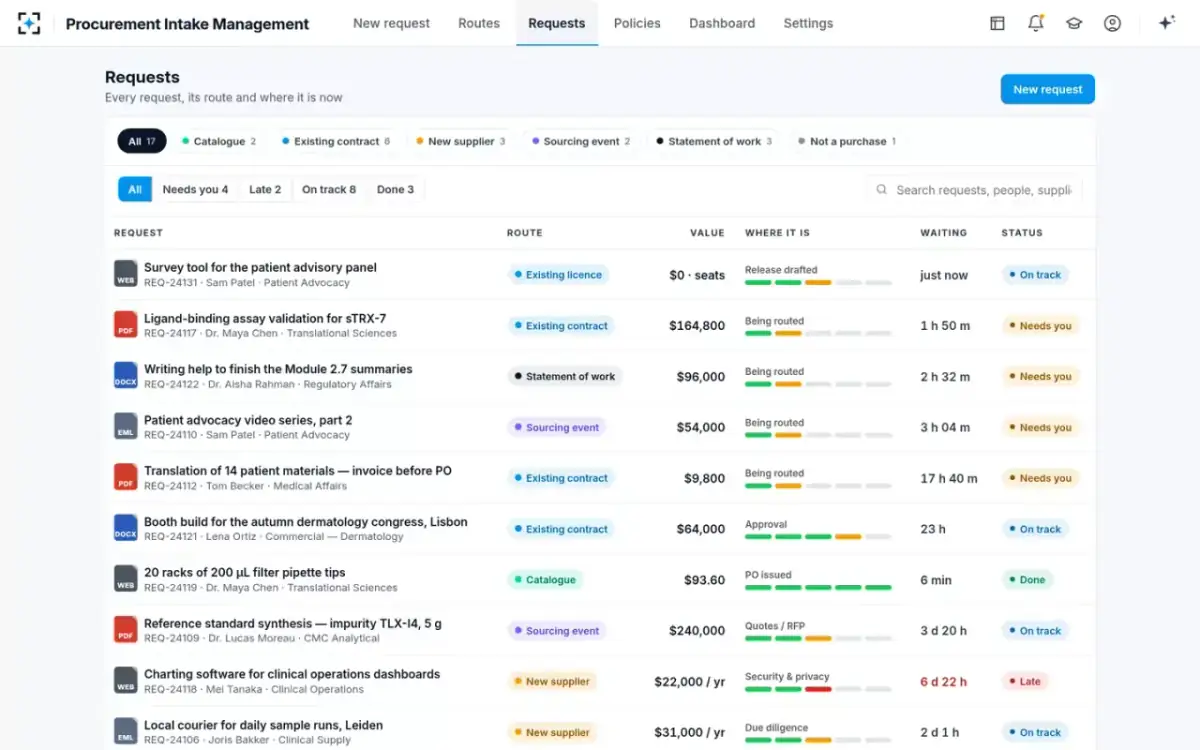Viewport: 1200px width, 750px height.
Task: Click the Late status badge
Action: 1024,682
